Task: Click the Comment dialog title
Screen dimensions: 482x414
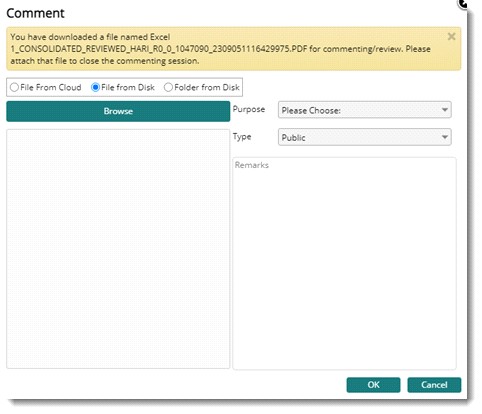Action: pyautogui.click(x=35, y=13)
